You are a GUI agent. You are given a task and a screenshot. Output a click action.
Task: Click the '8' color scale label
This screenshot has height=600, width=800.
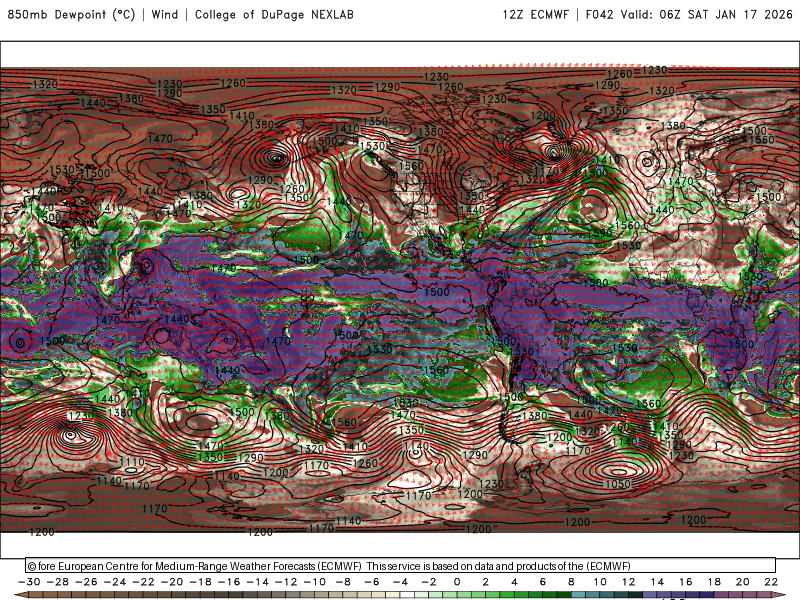571,582
